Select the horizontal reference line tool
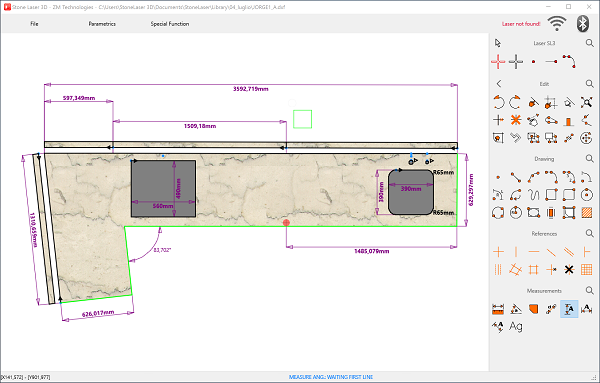Viewport: 600px width, 383px height. click(x=533, y=252)
